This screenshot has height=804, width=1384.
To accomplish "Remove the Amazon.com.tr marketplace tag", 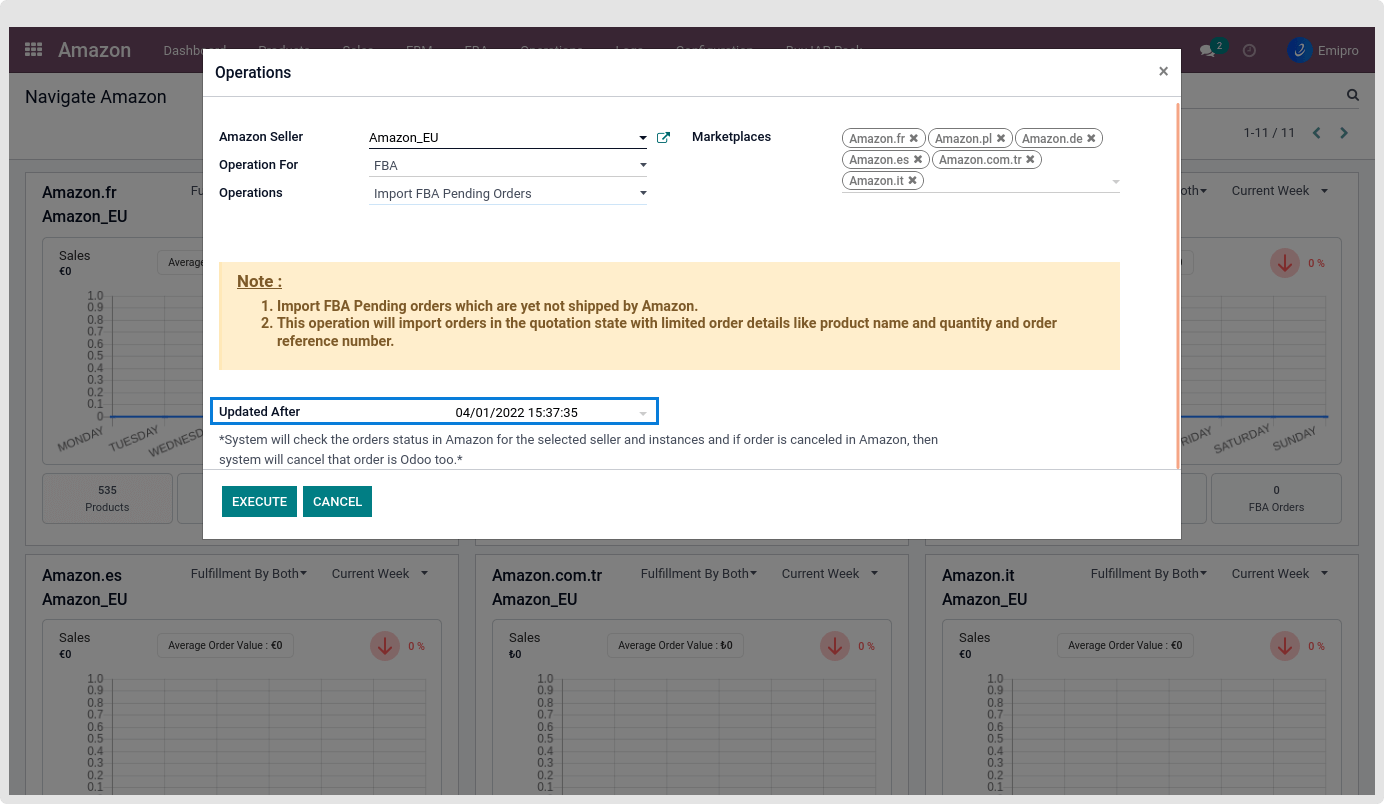I will [1030, 160].
